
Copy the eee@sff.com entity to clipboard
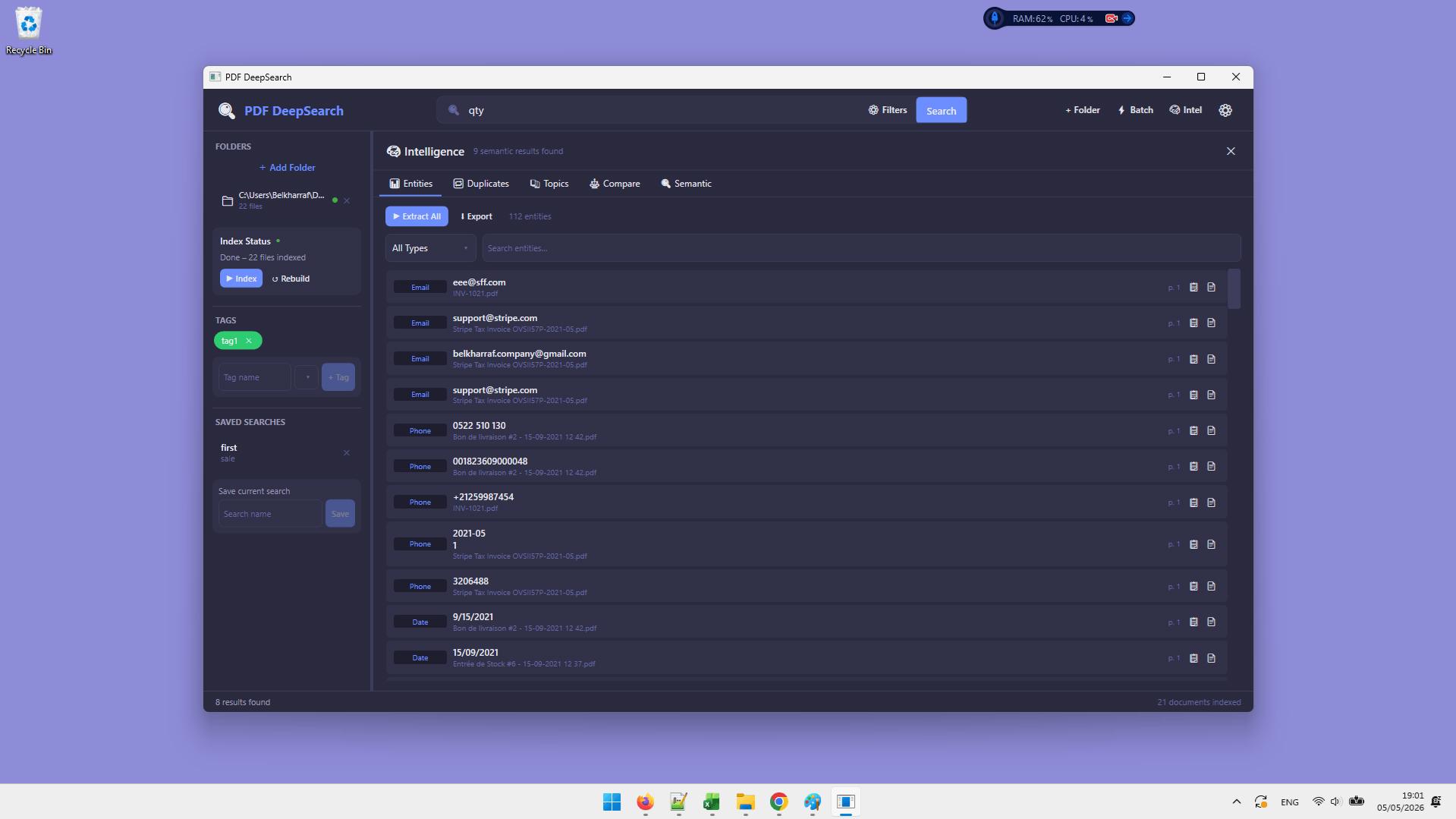[x=1193, y=288]
